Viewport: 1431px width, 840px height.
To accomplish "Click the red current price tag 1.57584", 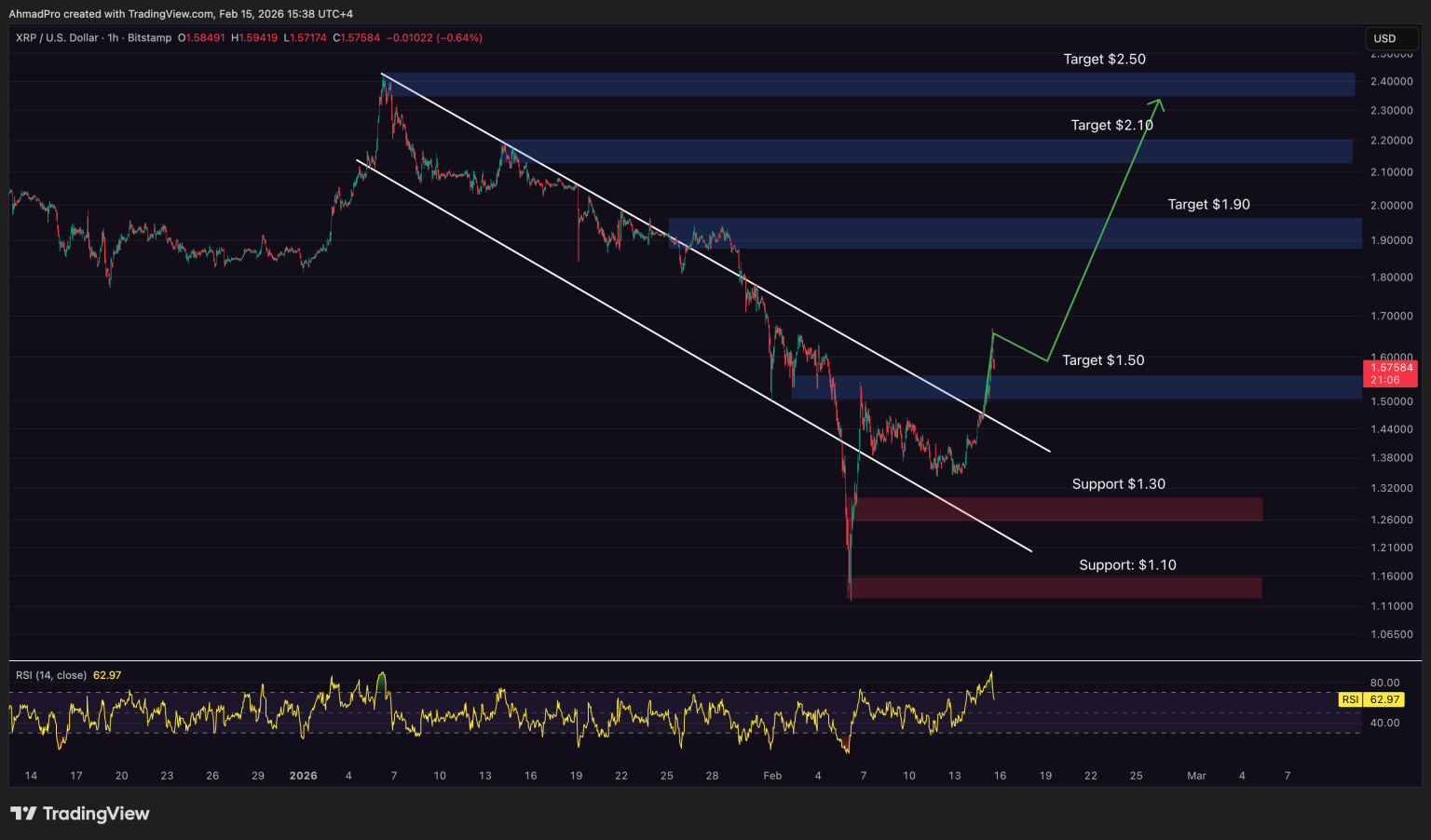I will tap(1390, 368).
